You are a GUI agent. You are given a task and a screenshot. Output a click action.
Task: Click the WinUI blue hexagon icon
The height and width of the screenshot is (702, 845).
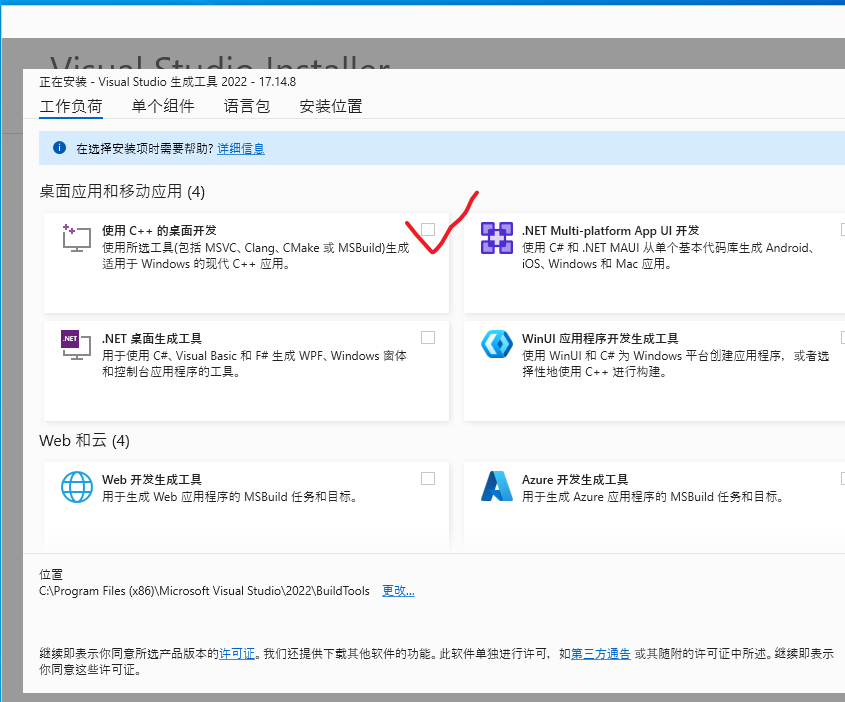[x=496, y=344]
